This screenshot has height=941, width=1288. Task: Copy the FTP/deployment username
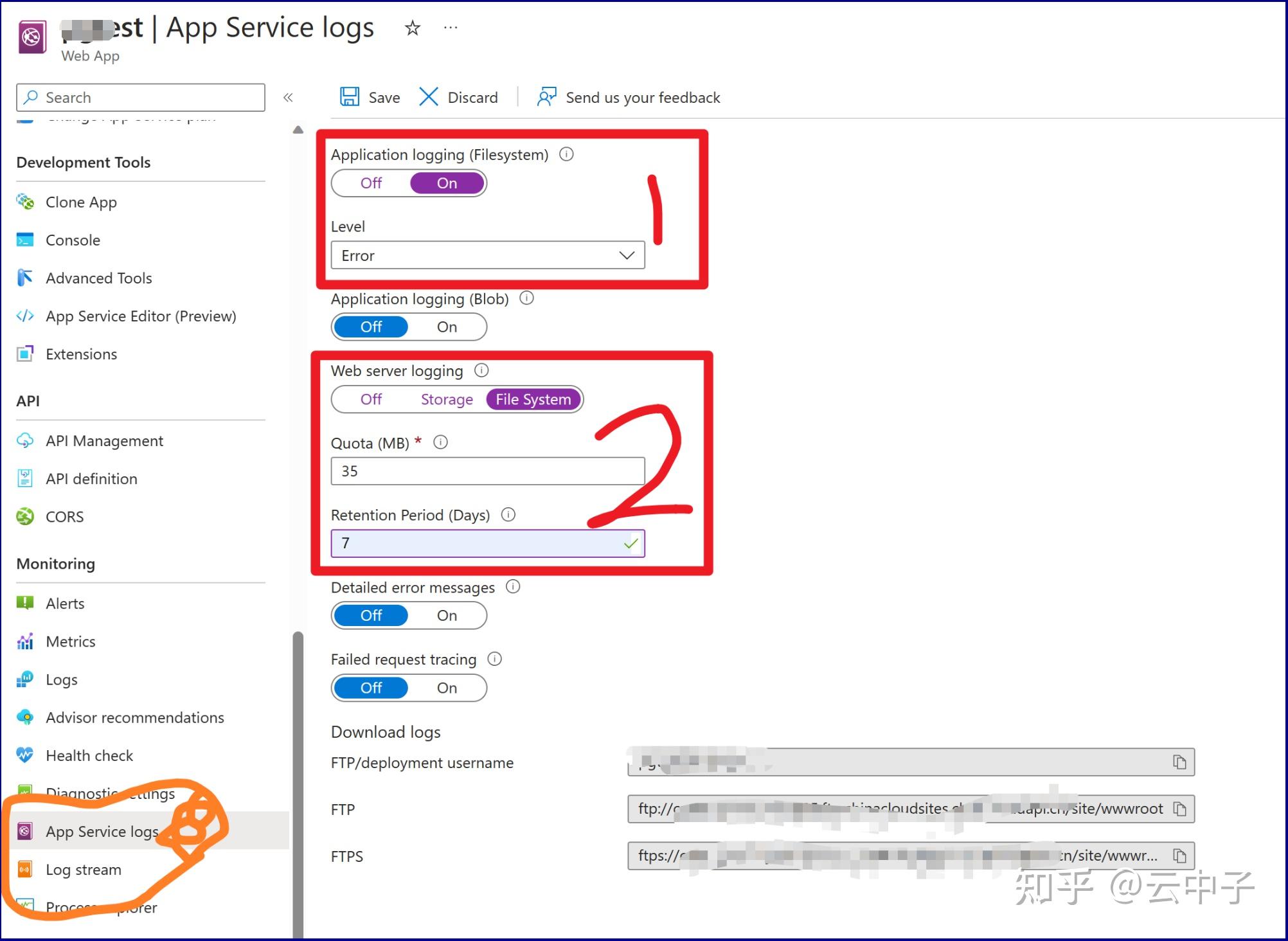[x=1179, y=762]
